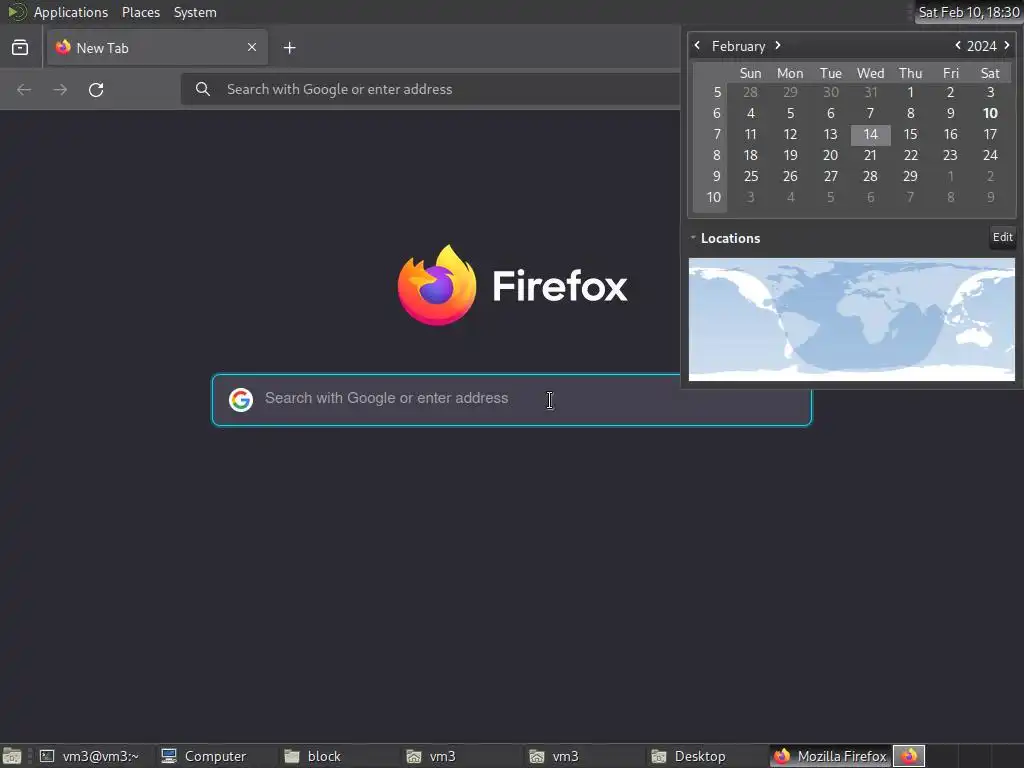Viewport: 1024px width, 768px height.
Task: Select February 17 in calendar
Action: click(990, 135)
